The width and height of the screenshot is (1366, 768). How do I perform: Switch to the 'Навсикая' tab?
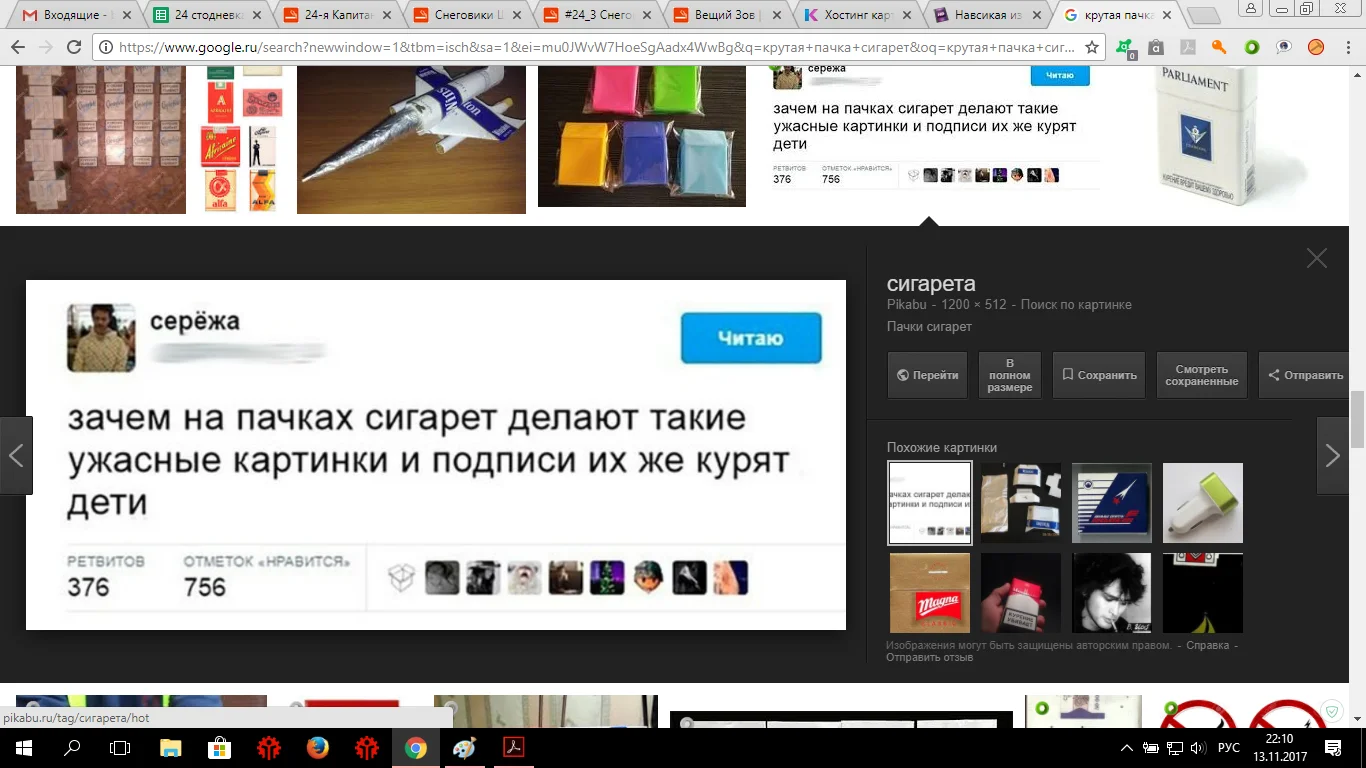[x=986, y=15]
